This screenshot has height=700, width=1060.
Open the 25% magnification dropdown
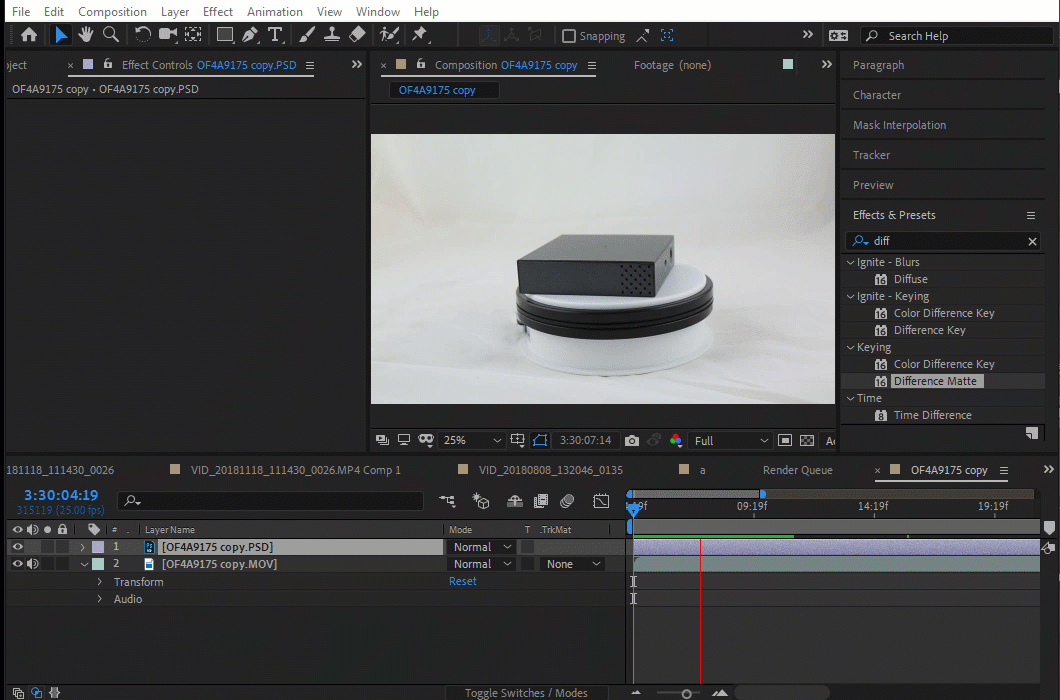[473, 440]
